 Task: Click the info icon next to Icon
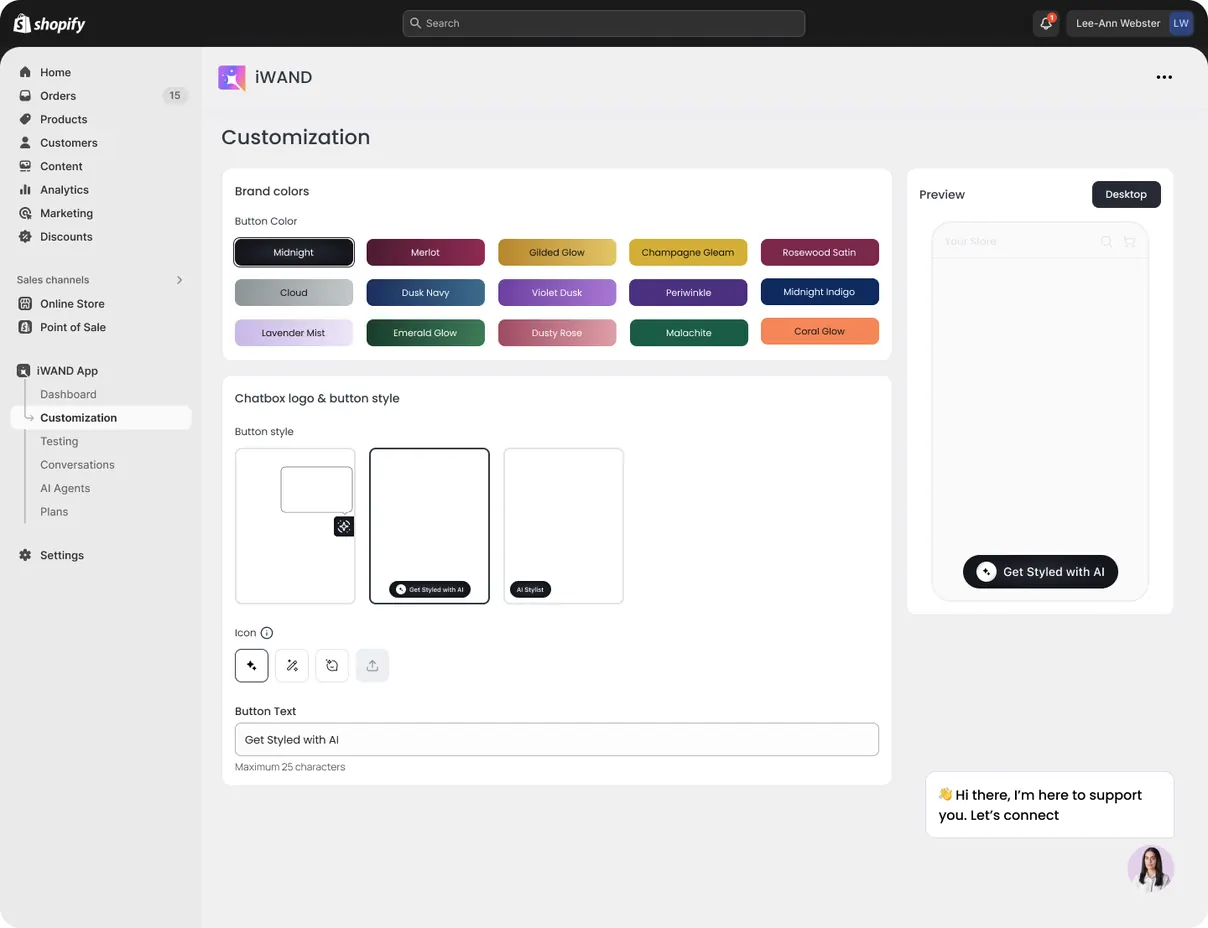(x=267, y=633)
